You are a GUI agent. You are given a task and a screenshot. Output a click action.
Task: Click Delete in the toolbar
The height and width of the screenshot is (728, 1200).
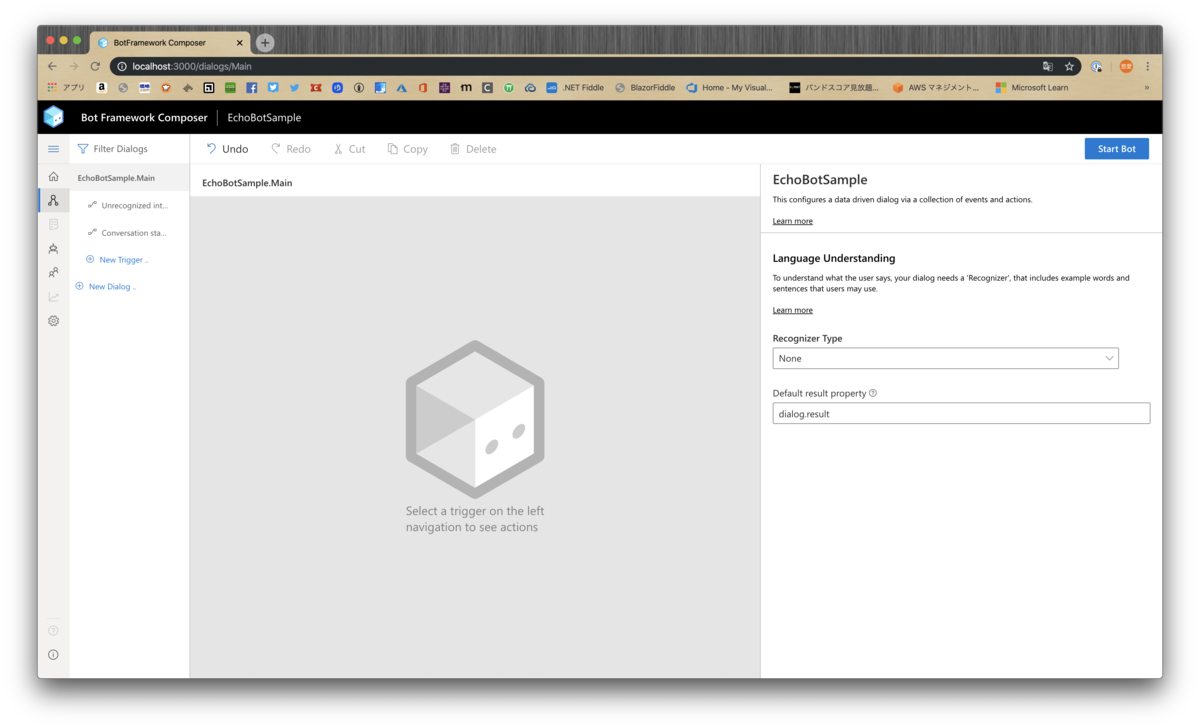click(x=472, y=148)
